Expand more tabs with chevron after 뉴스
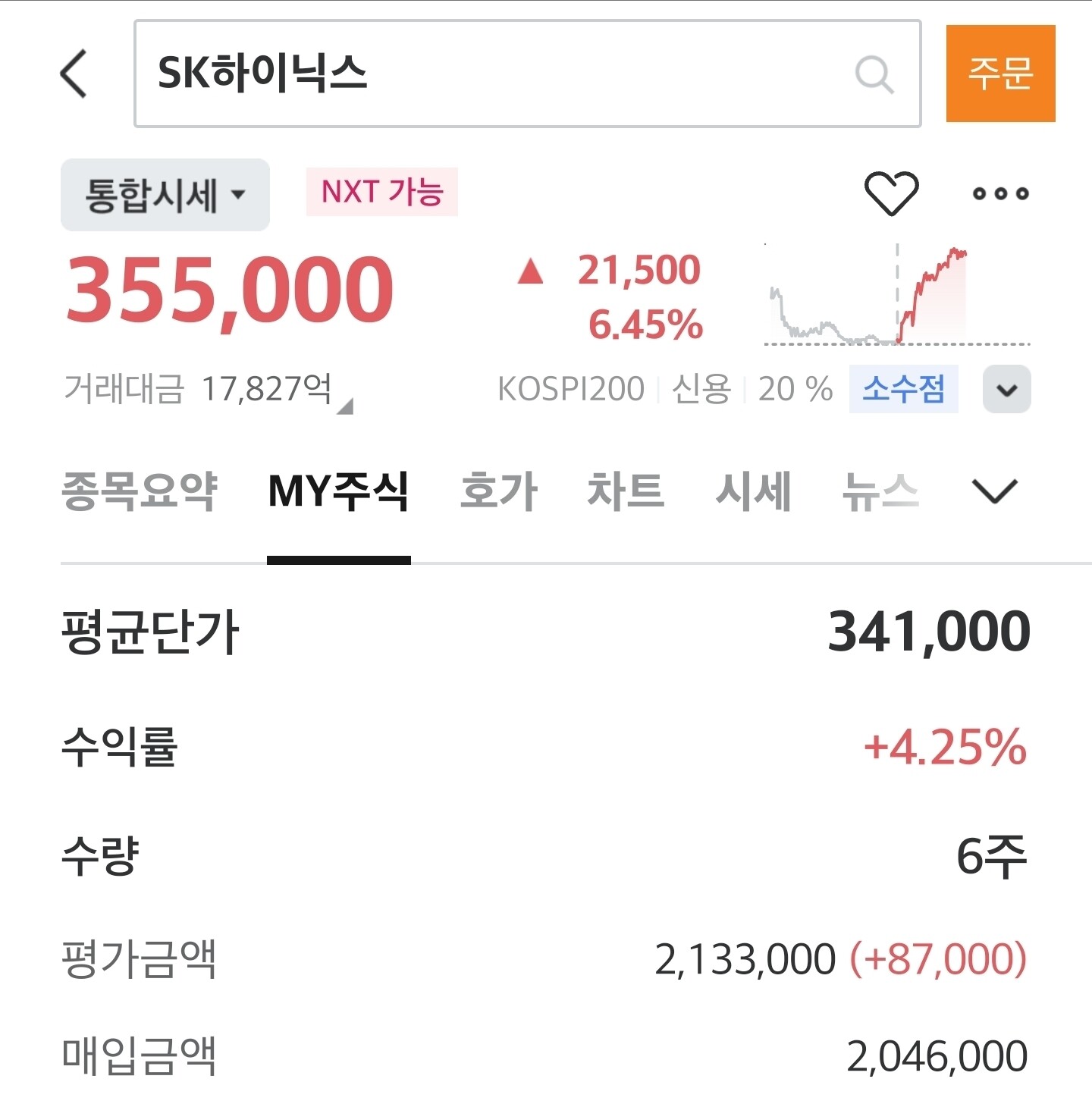Viewport: 1092px width, 1104px height. [x=994, y=491]
